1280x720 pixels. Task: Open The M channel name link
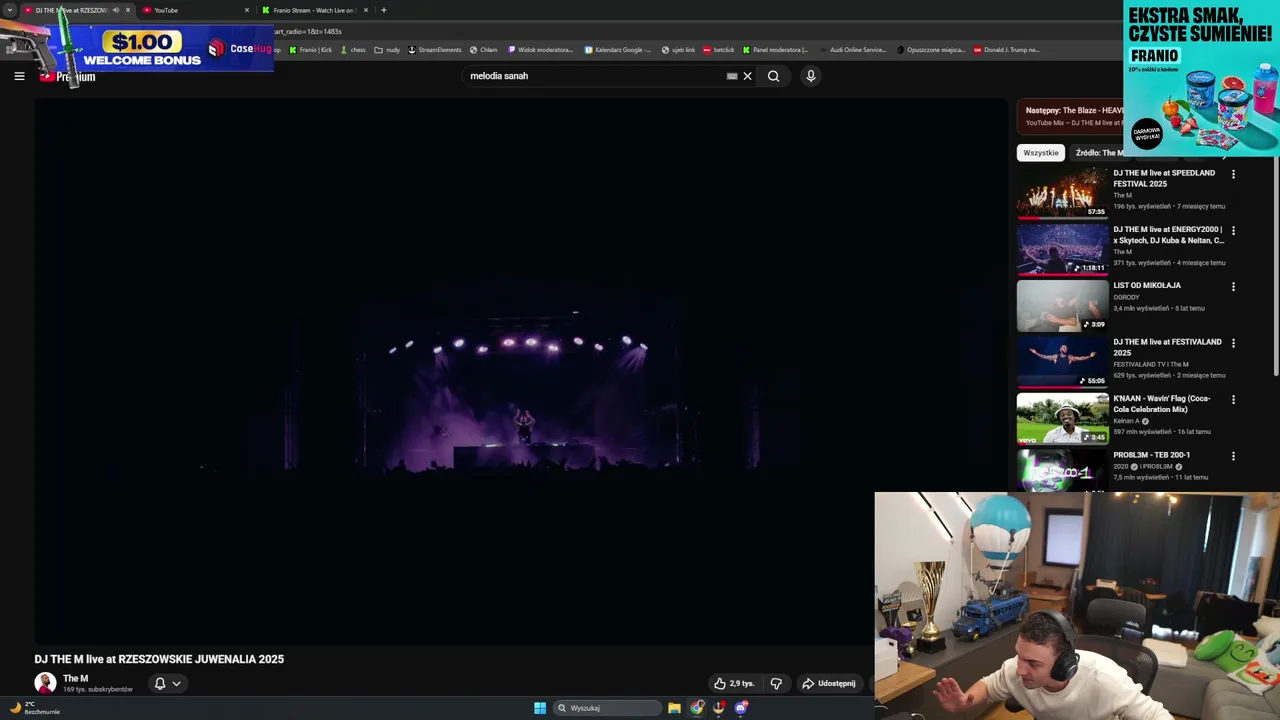point(76,679)
